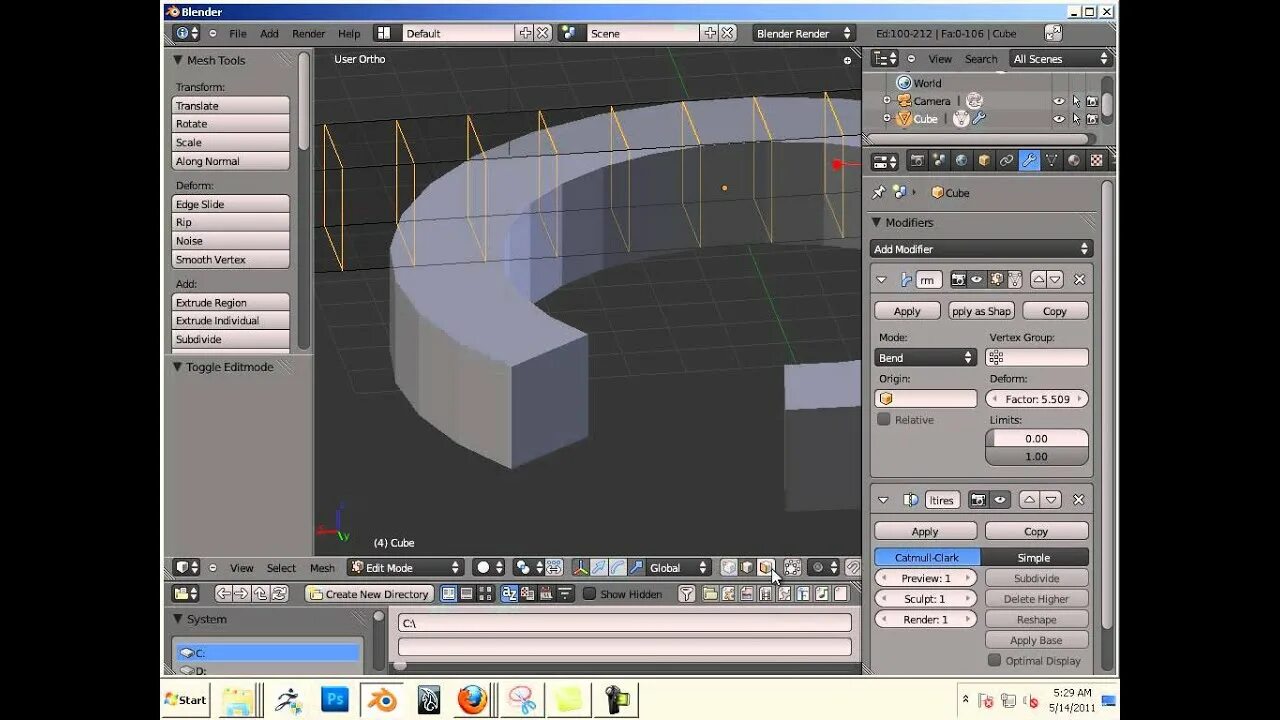Adjust the Preview level field
The image size is (1280, 720).
tap(926, 578)
